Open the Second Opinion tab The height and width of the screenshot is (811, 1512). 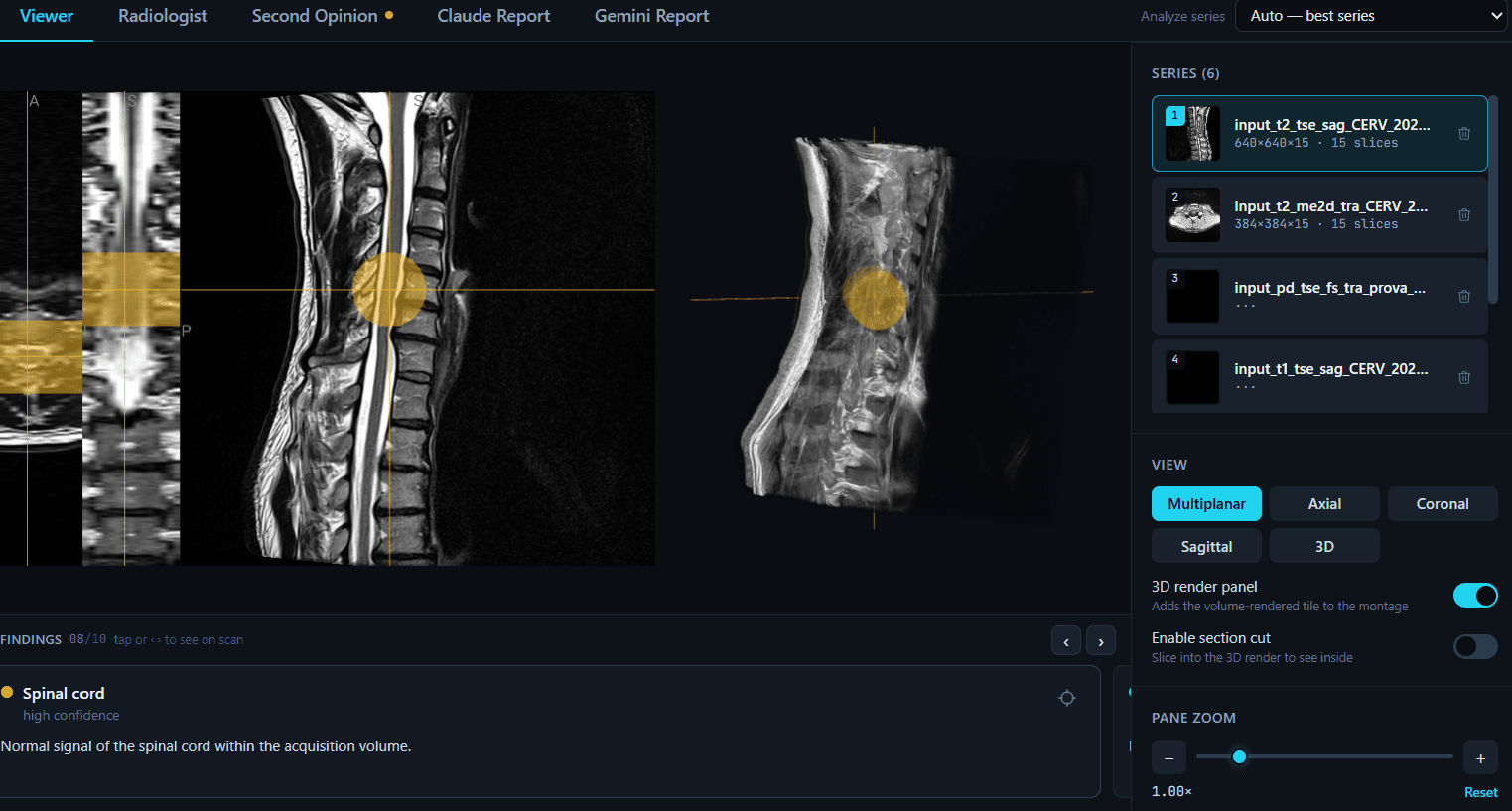point(323,16)
